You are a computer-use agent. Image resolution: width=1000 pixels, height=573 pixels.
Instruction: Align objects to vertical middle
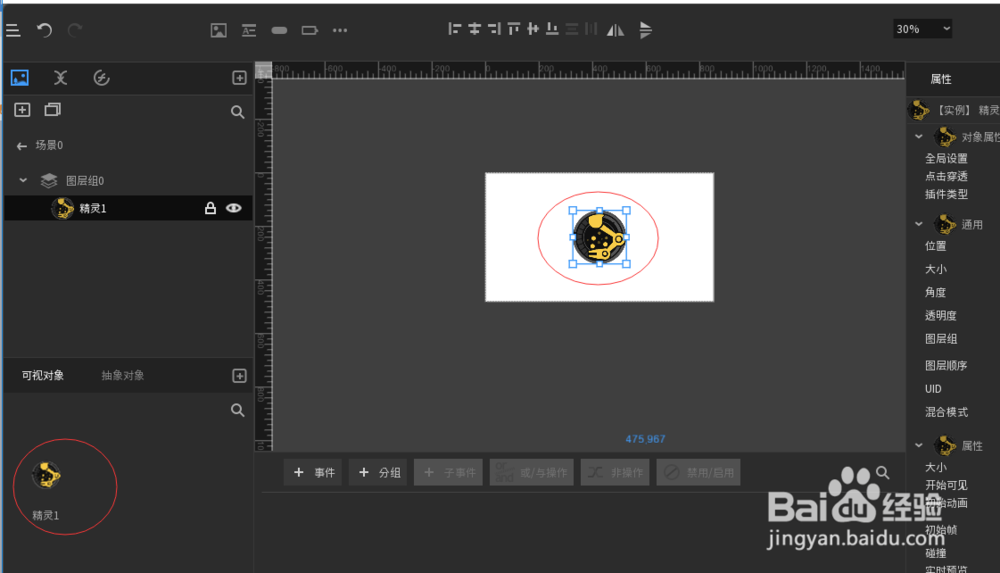click(533, 29)
